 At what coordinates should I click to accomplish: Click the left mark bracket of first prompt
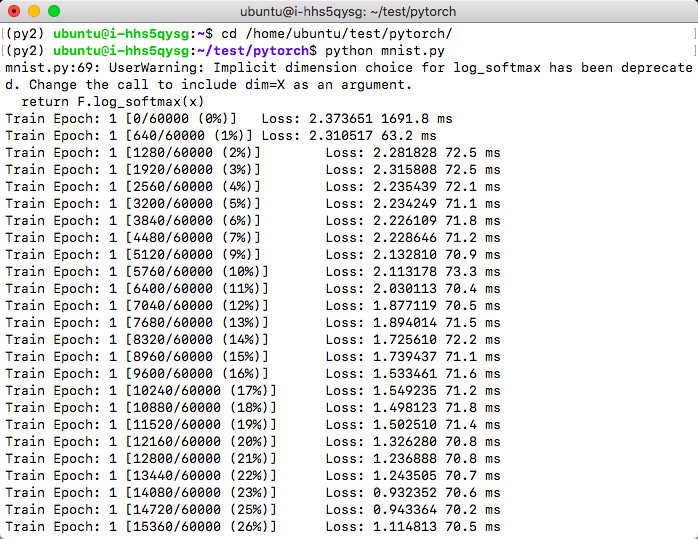[4, 34]
